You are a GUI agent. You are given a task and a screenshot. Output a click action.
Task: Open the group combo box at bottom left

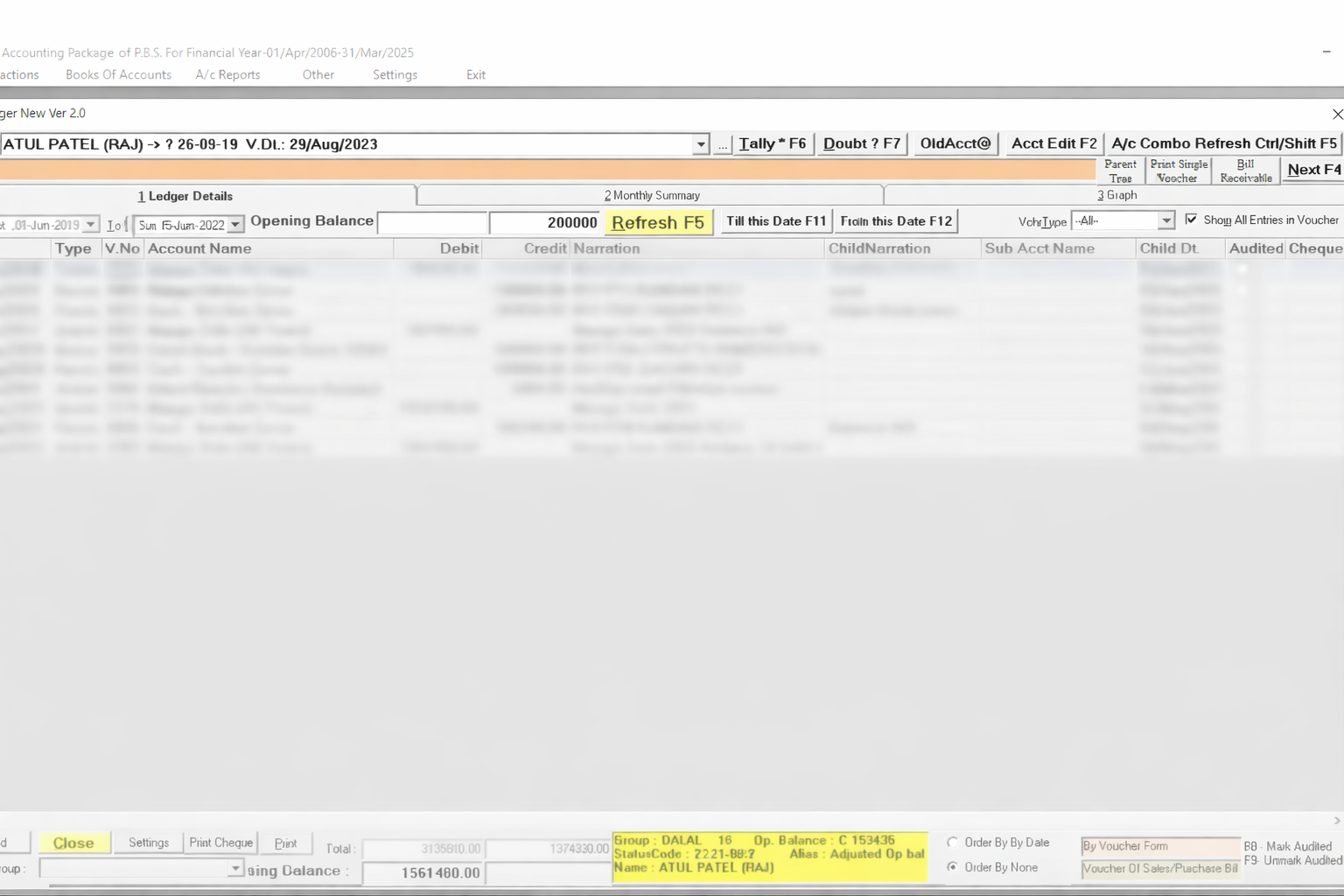[x=235, y=868]
